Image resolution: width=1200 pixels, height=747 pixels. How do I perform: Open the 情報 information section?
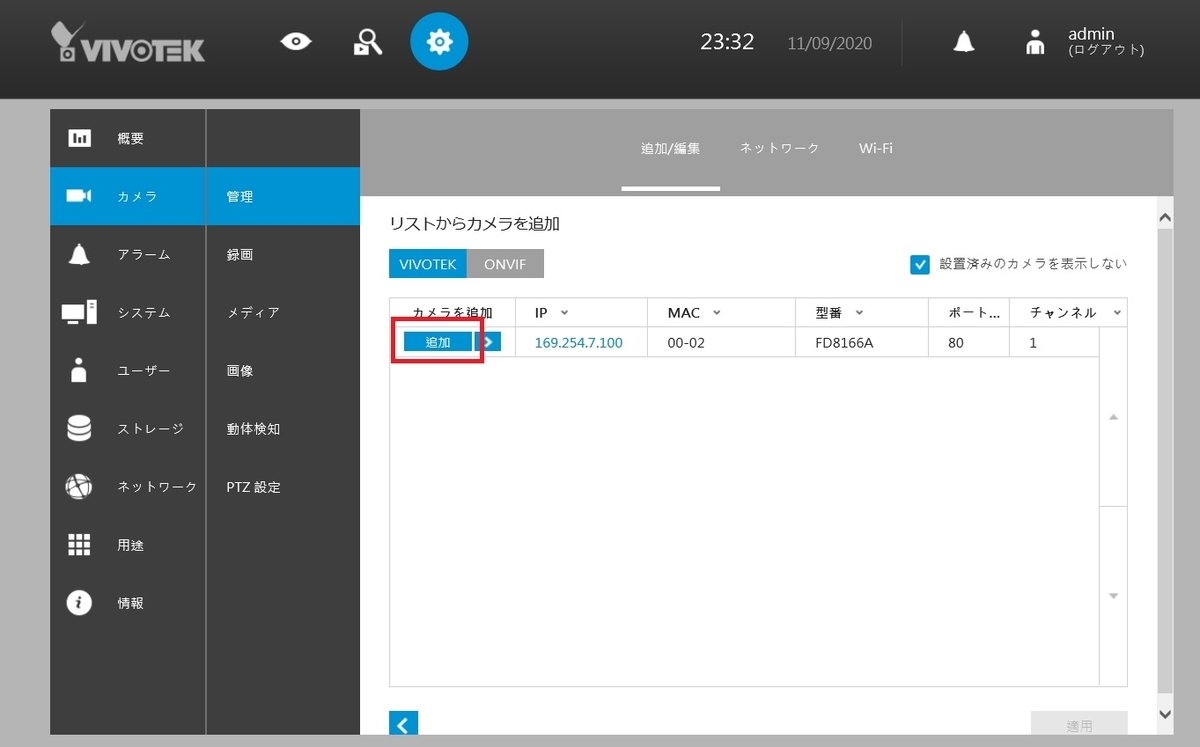click(x=128, y=602)
